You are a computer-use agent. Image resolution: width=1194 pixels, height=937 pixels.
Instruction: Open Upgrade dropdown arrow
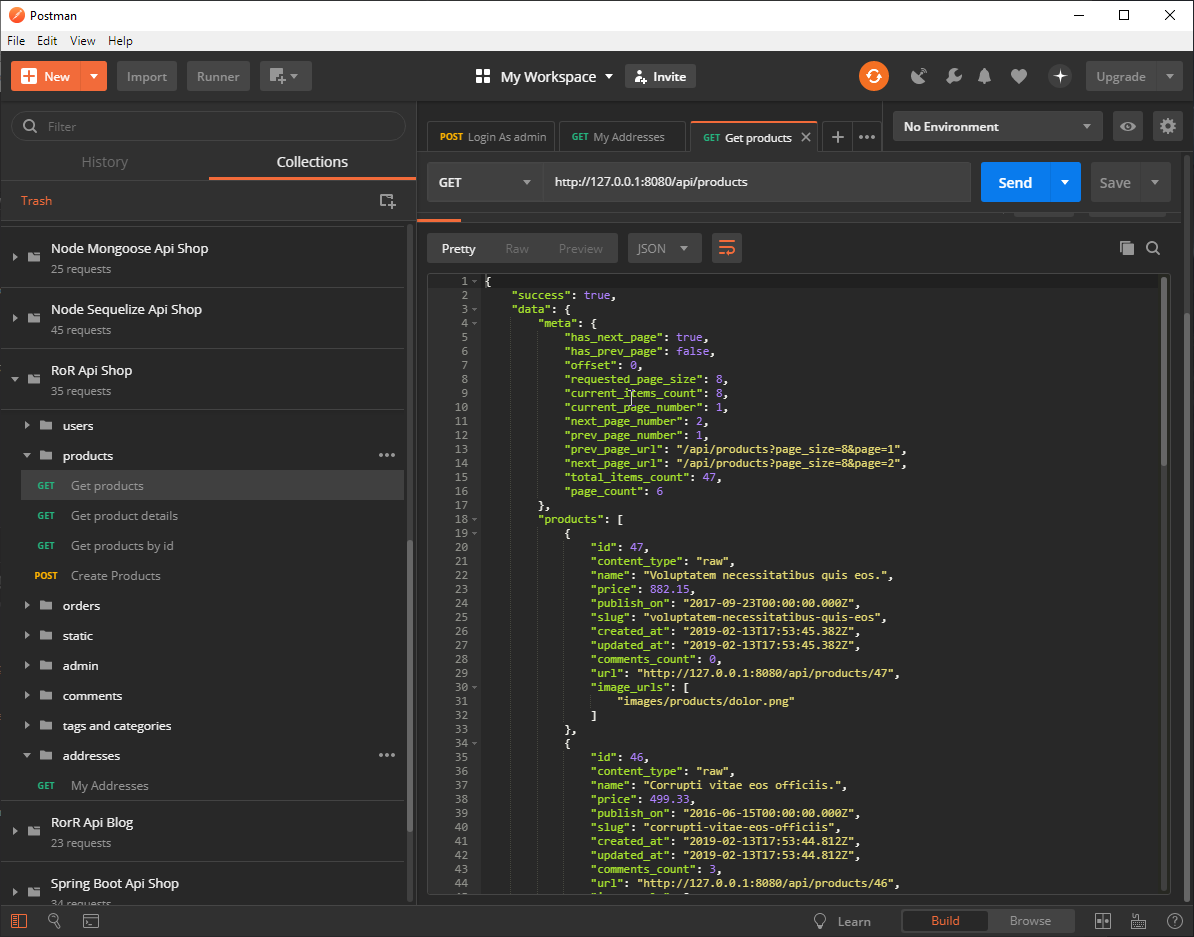(x=1170, y=76)
